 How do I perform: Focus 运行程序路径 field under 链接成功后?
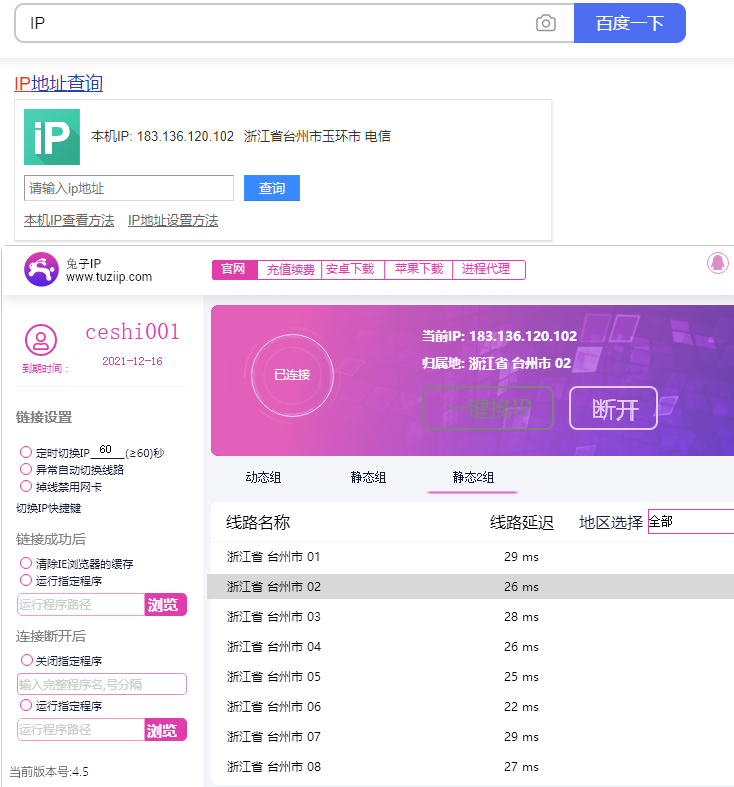point(81,605)
